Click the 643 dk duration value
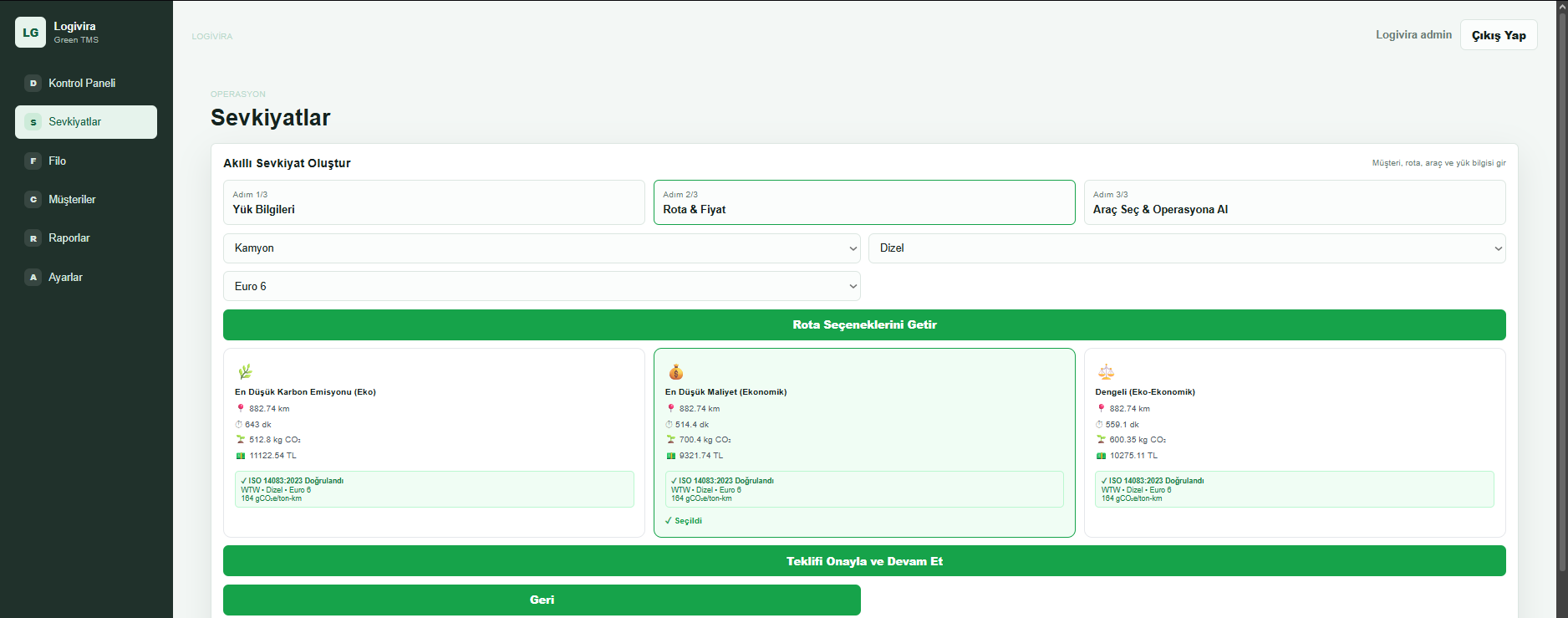This screenshot has height=618, width=1568. pyautogui.click(x=257, y=425)
